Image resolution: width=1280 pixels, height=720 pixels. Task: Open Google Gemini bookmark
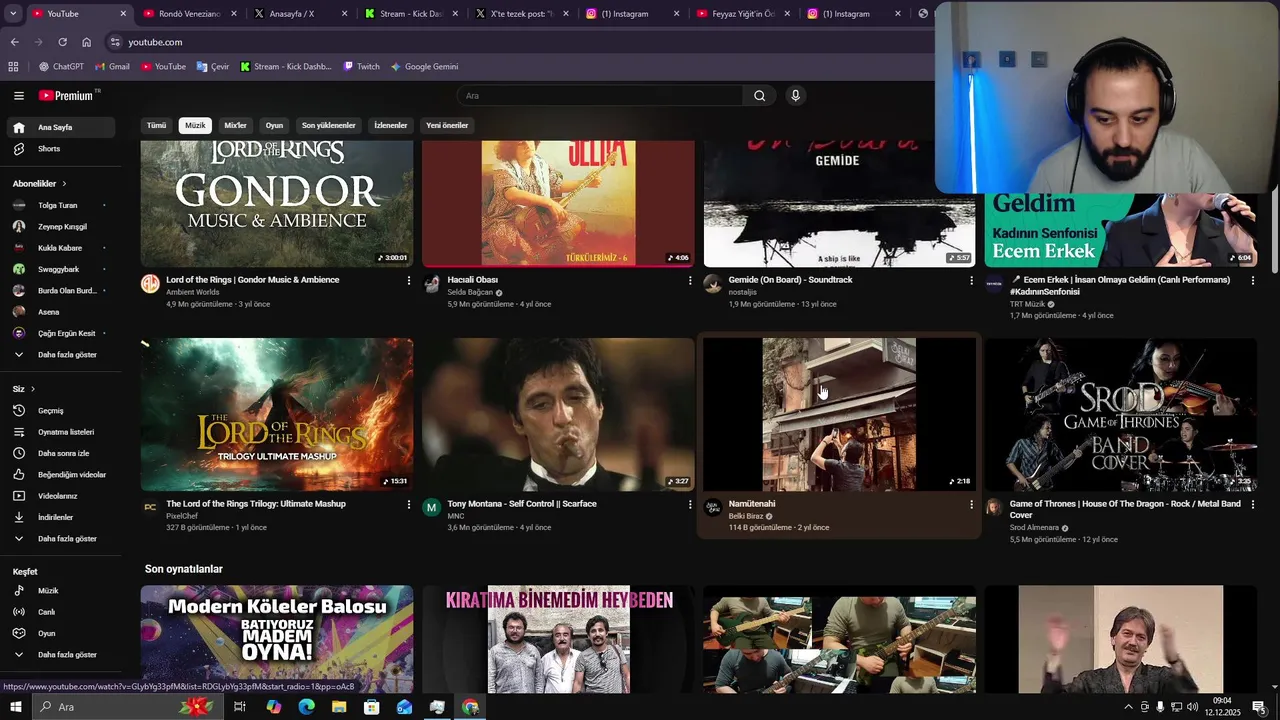tap(424, 67)
